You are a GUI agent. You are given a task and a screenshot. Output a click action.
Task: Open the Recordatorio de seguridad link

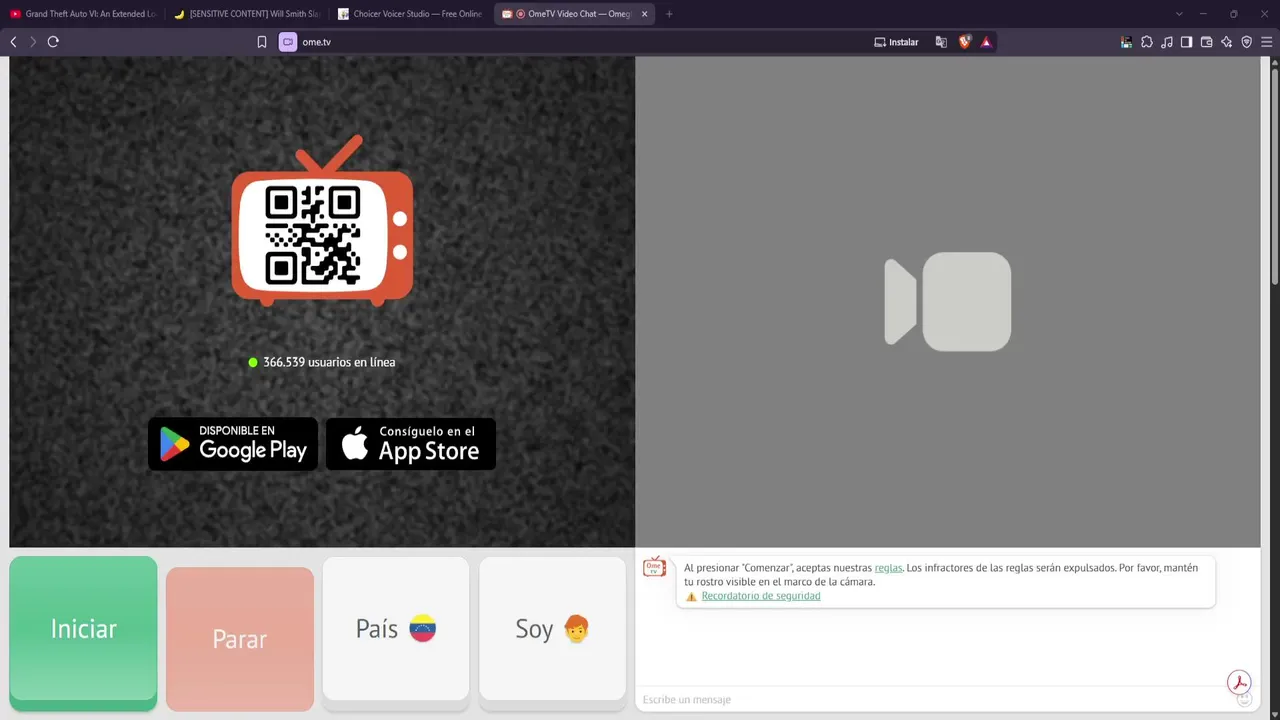click(x=761, y=596)
